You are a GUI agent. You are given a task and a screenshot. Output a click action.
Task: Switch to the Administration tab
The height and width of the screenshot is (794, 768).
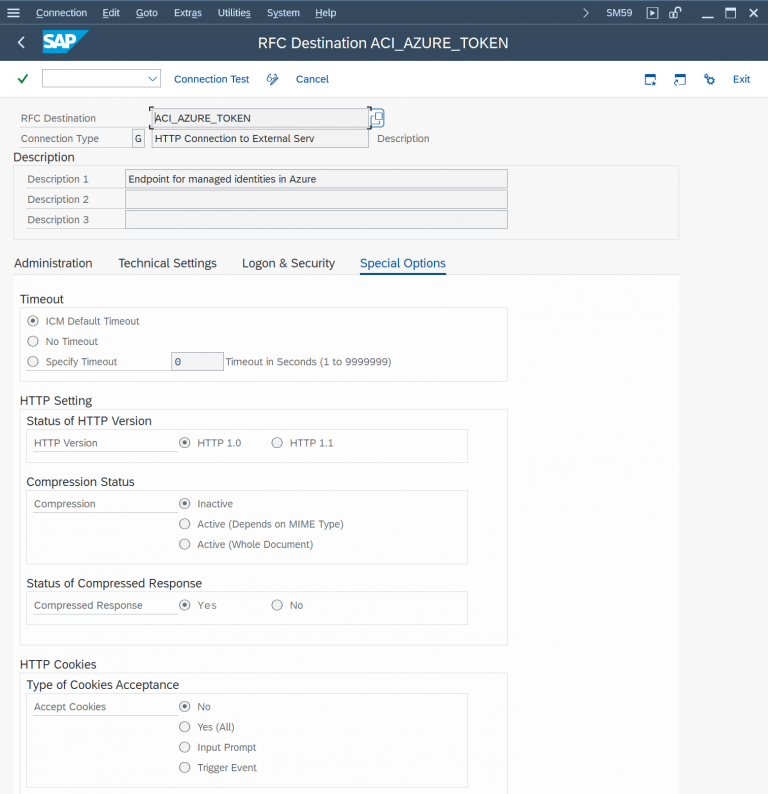53,263
